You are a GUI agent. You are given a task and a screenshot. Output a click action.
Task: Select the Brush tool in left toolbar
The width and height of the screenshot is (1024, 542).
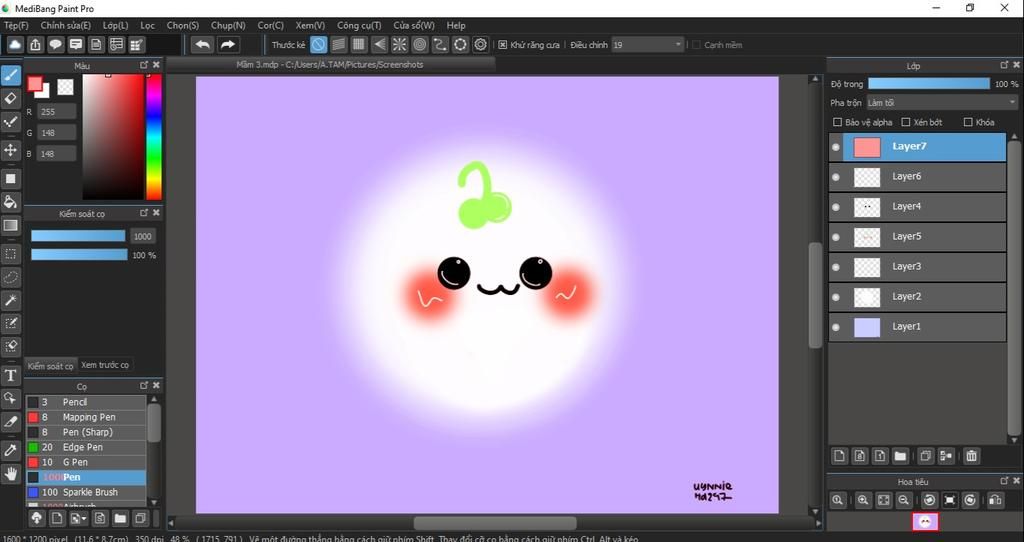click(10, 75)
